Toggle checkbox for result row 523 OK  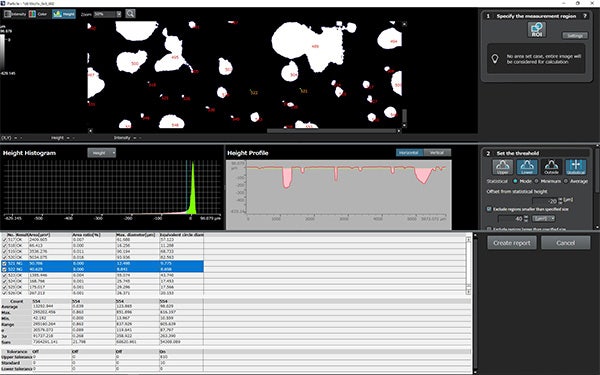click(x=5, y=275)
